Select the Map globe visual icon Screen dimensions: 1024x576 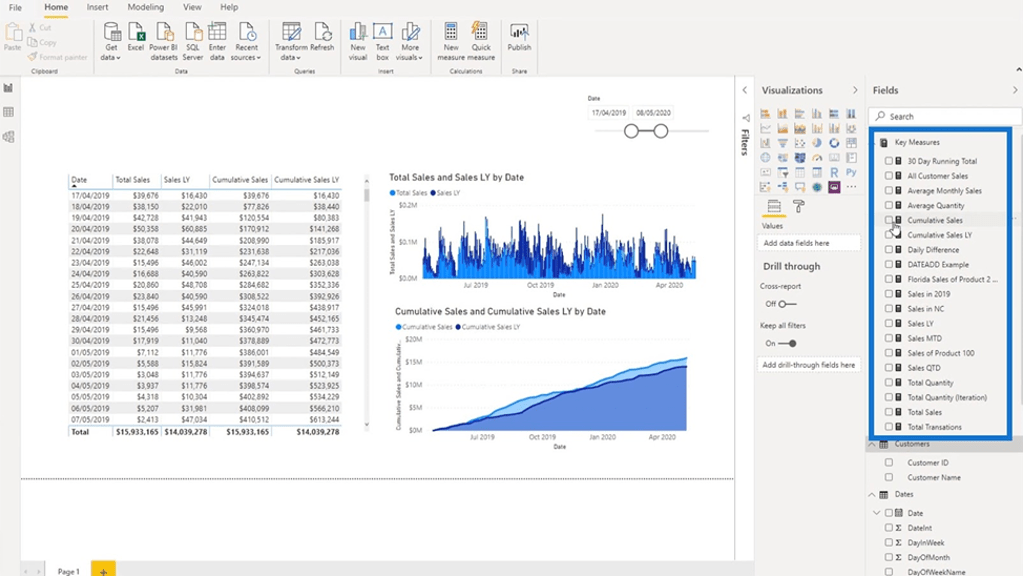coord(765,157)
